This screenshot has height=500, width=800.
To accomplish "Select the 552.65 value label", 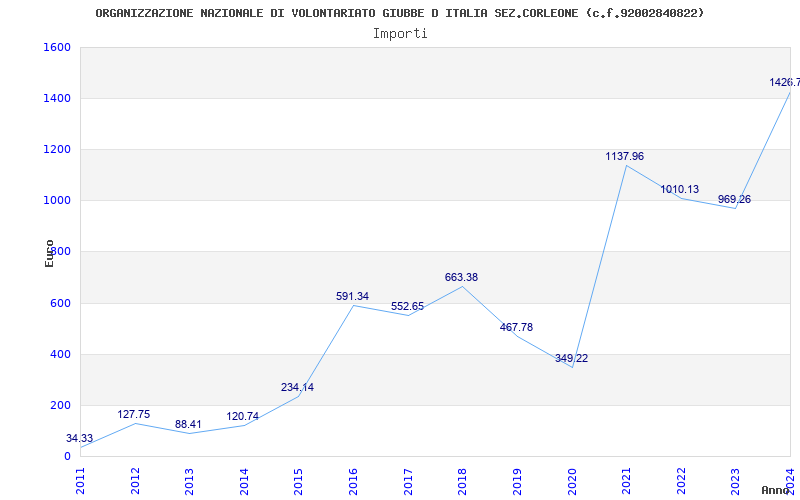I will 407,307.
